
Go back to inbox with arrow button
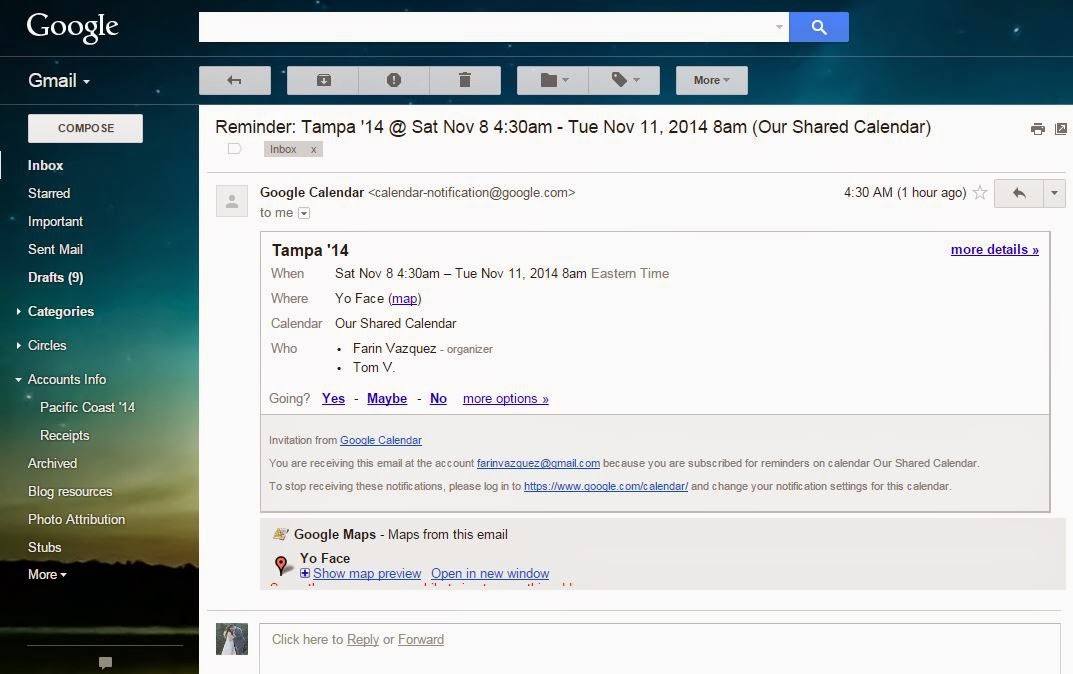pos(235,80)
